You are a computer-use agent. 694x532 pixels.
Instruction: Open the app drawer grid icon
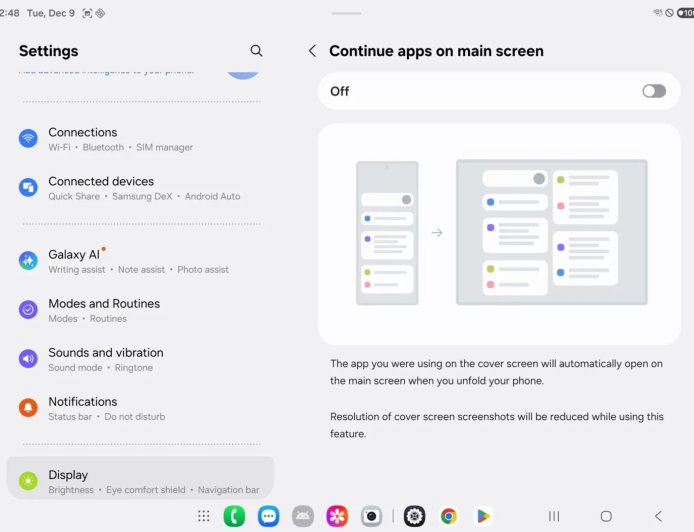204,516
